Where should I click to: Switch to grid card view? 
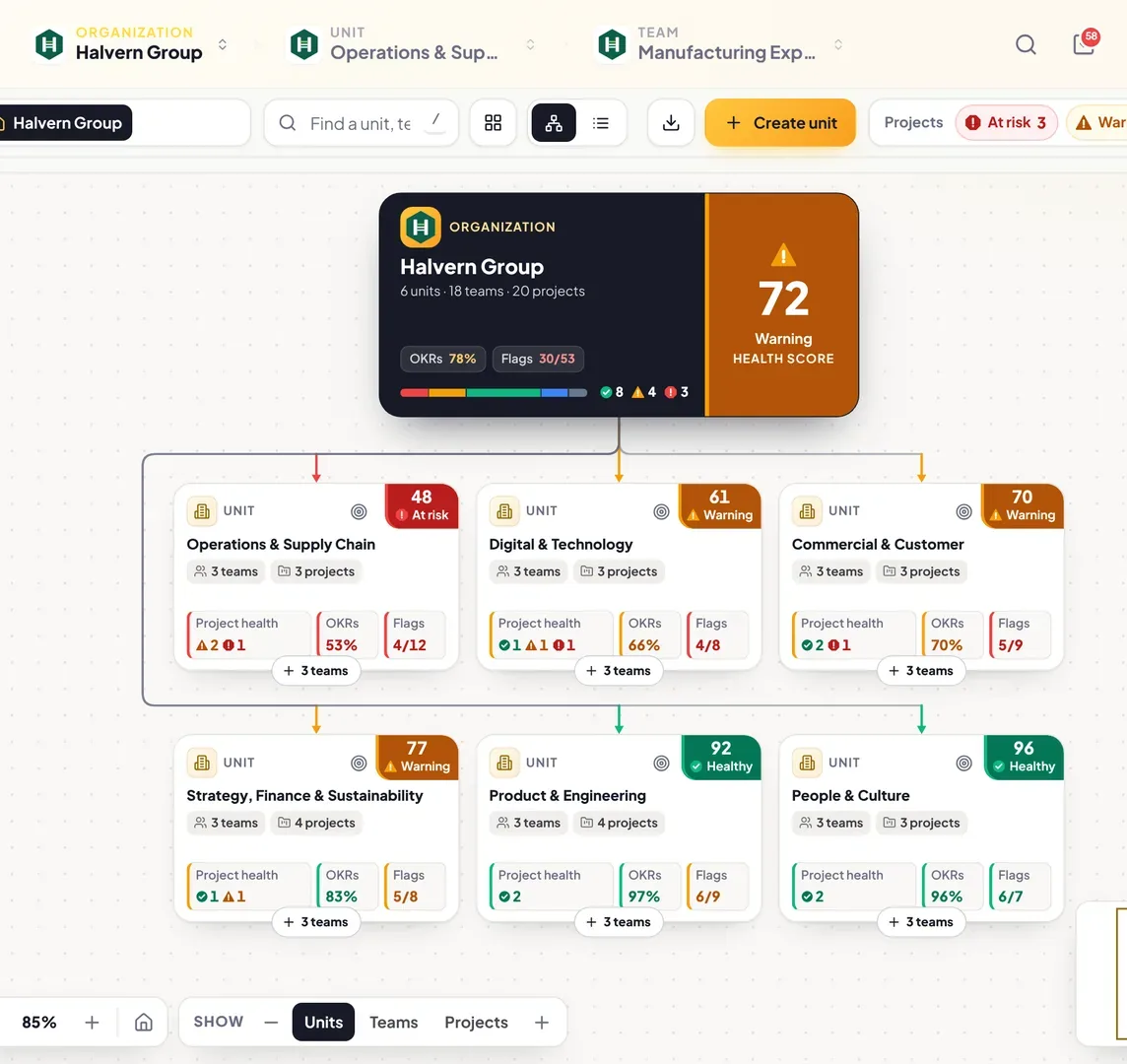click(x=493, y=123)
